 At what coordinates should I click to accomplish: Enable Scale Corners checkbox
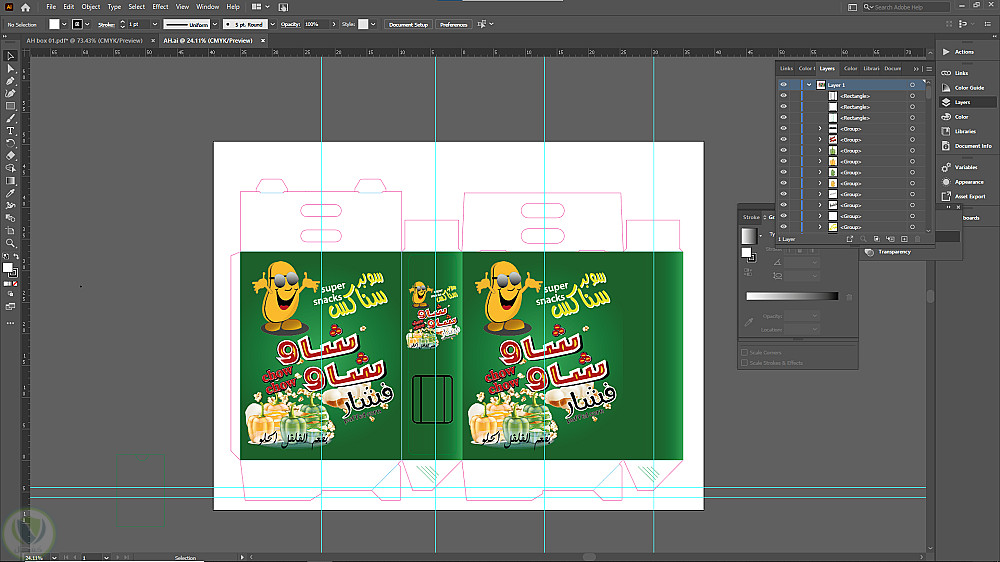(x=744, y=352)
